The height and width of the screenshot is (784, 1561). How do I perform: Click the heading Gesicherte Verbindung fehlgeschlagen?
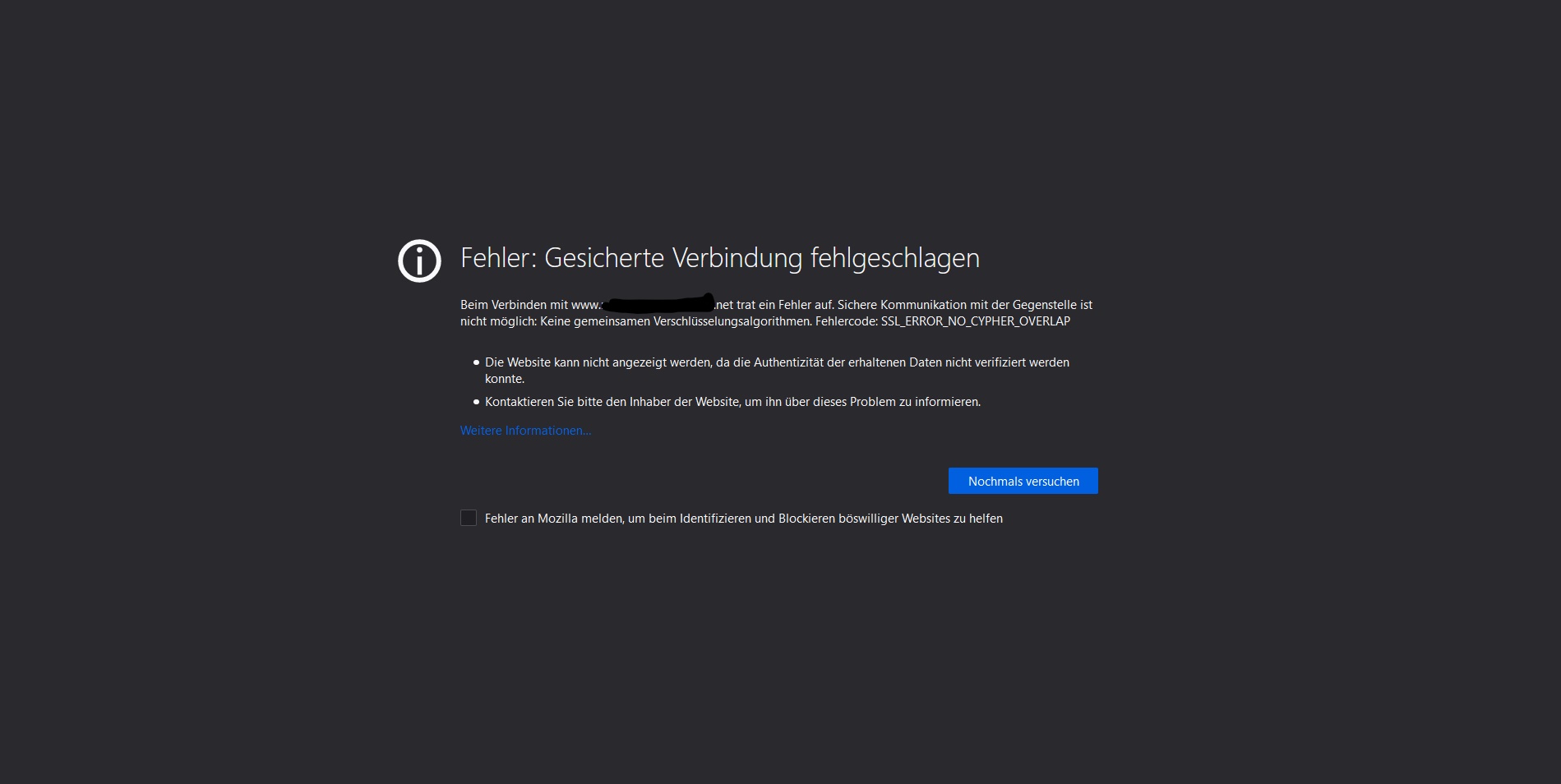[x=762, y=258]
